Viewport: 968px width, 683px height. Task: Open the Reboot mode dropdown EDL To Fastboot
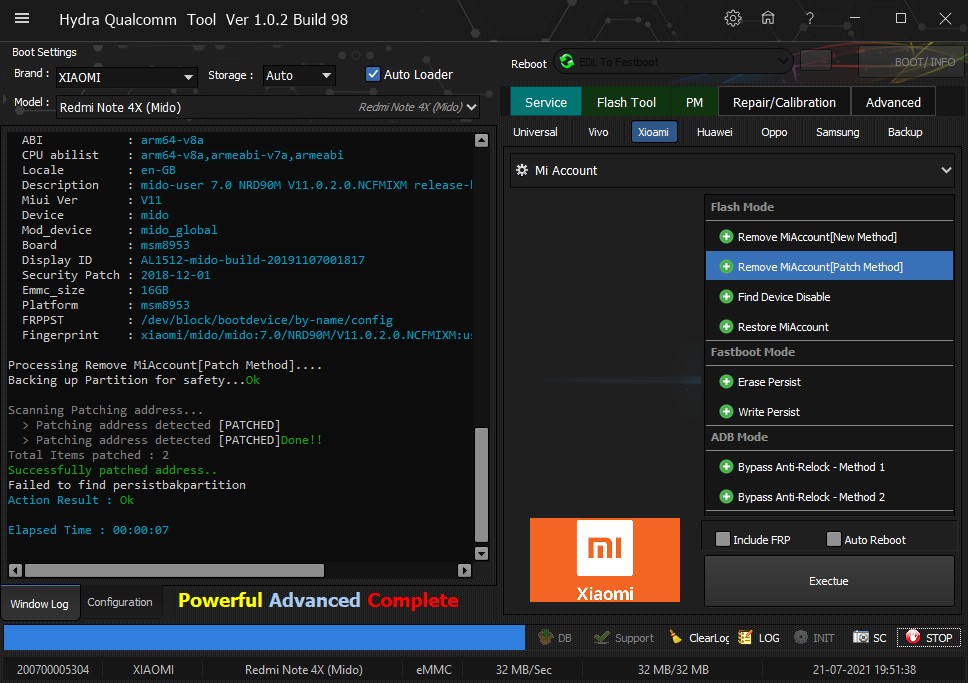coord(673,62)
